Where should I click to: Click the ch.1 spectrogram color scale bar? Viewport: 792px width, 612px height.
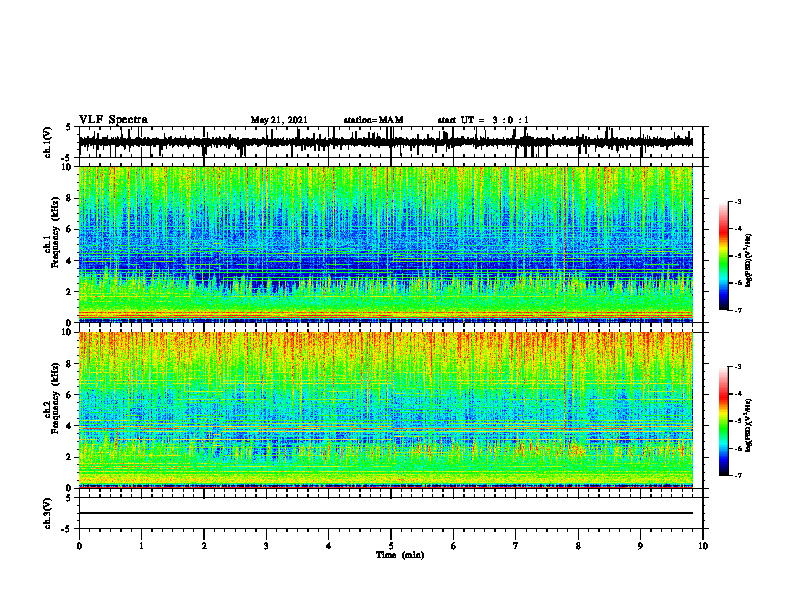[723, 256]
